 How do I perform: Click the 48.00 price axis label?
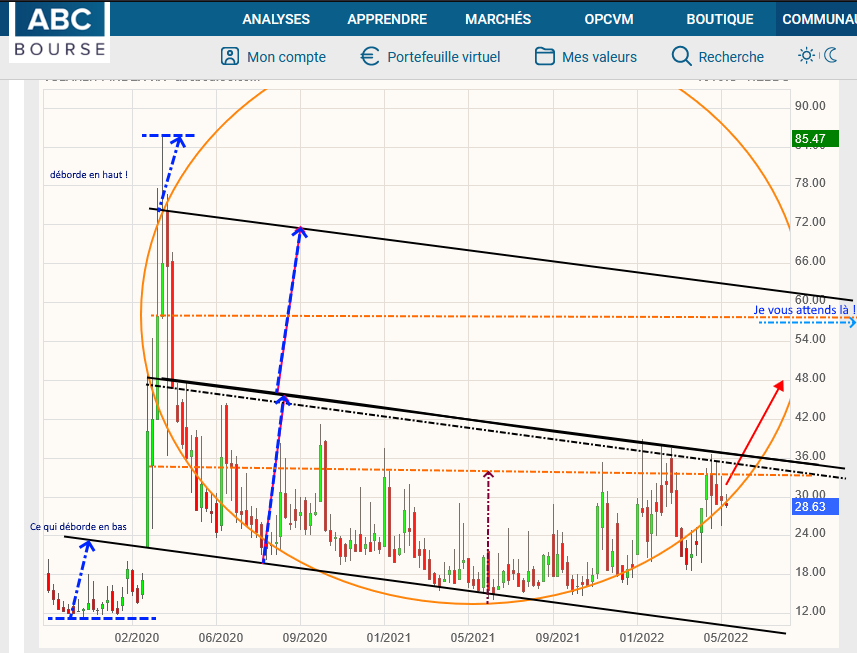pos(810,378)
